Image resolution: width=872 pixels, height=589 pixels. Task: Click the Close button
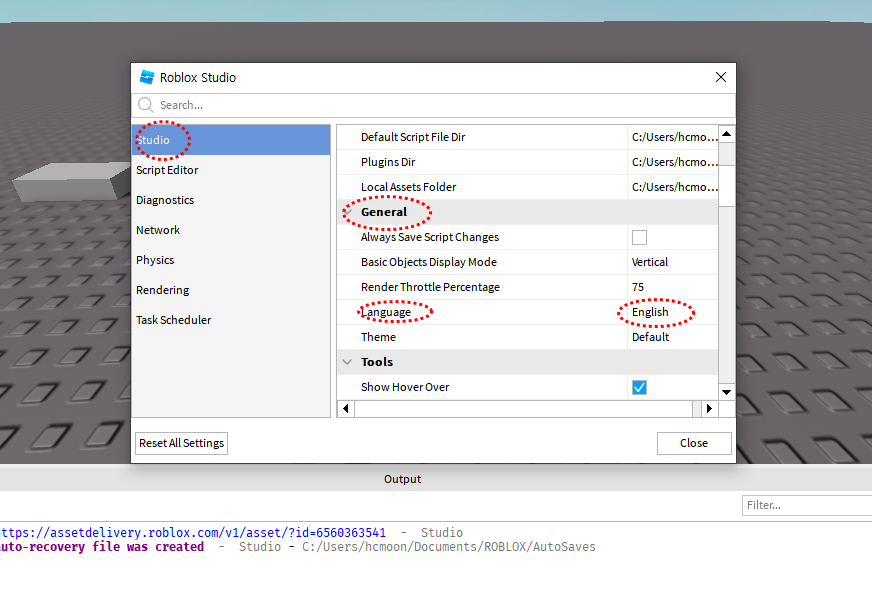click(694, 443)
